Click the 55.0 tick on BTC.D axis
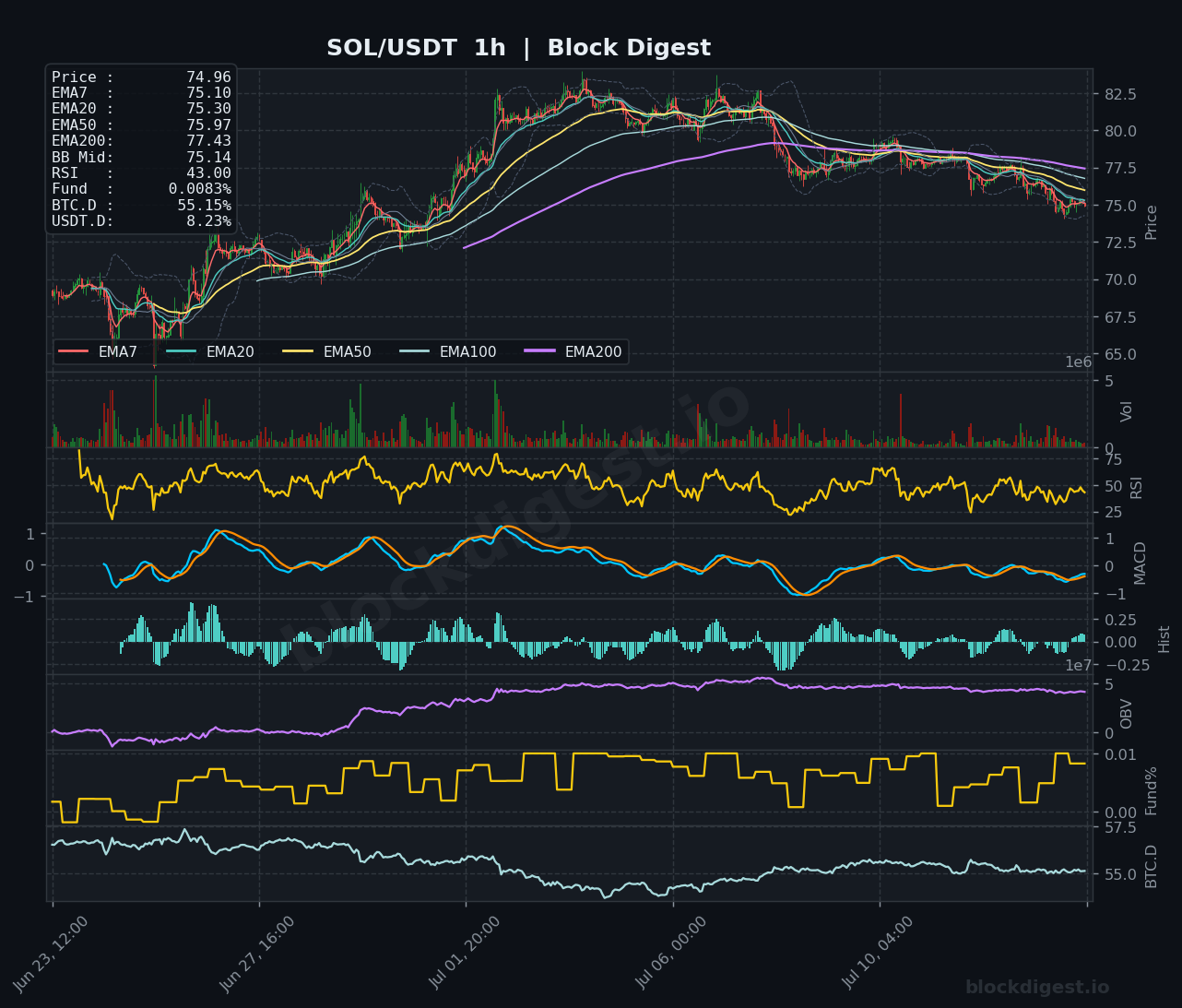Image resolution: width=1182 pixels, height=1008 pixels. (1119, 874)
